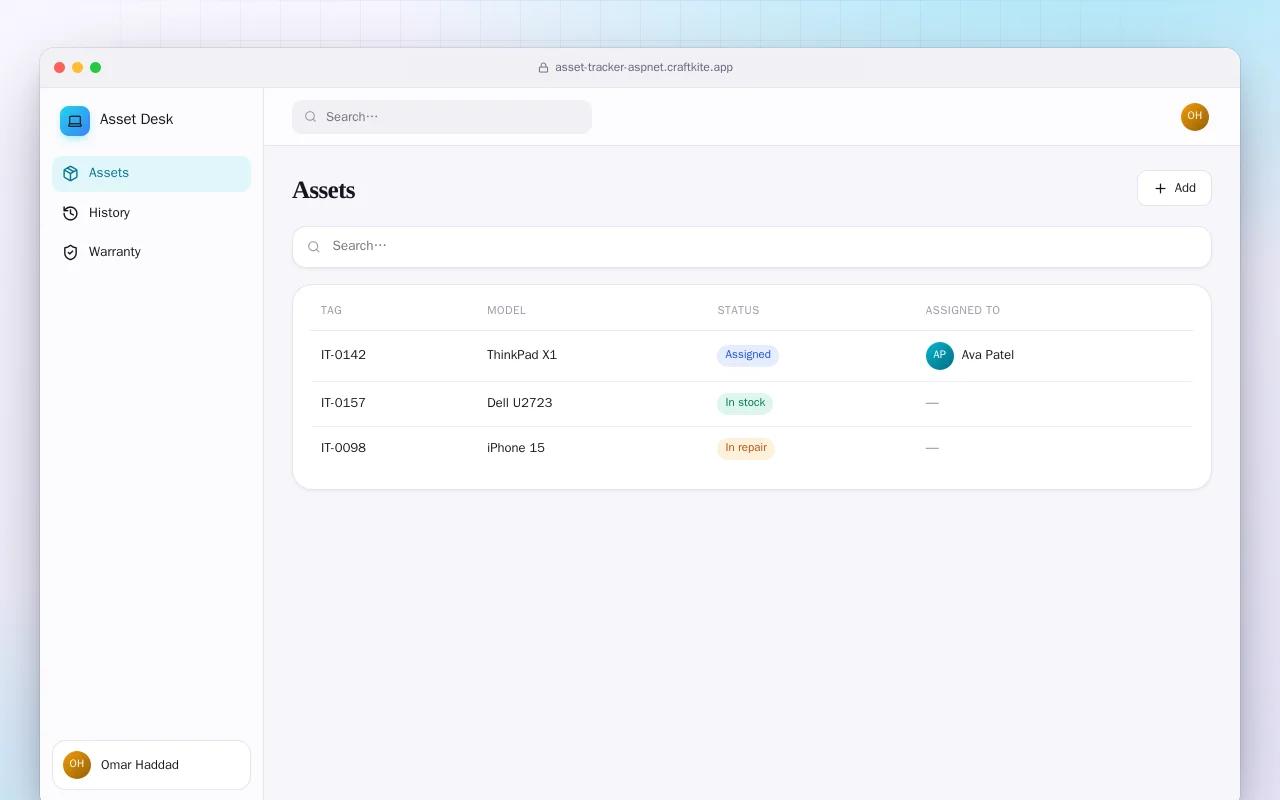The image size is (1280, 800).
Task: Click the History clock icon in sidebar
Action: (x=70, y=213)
